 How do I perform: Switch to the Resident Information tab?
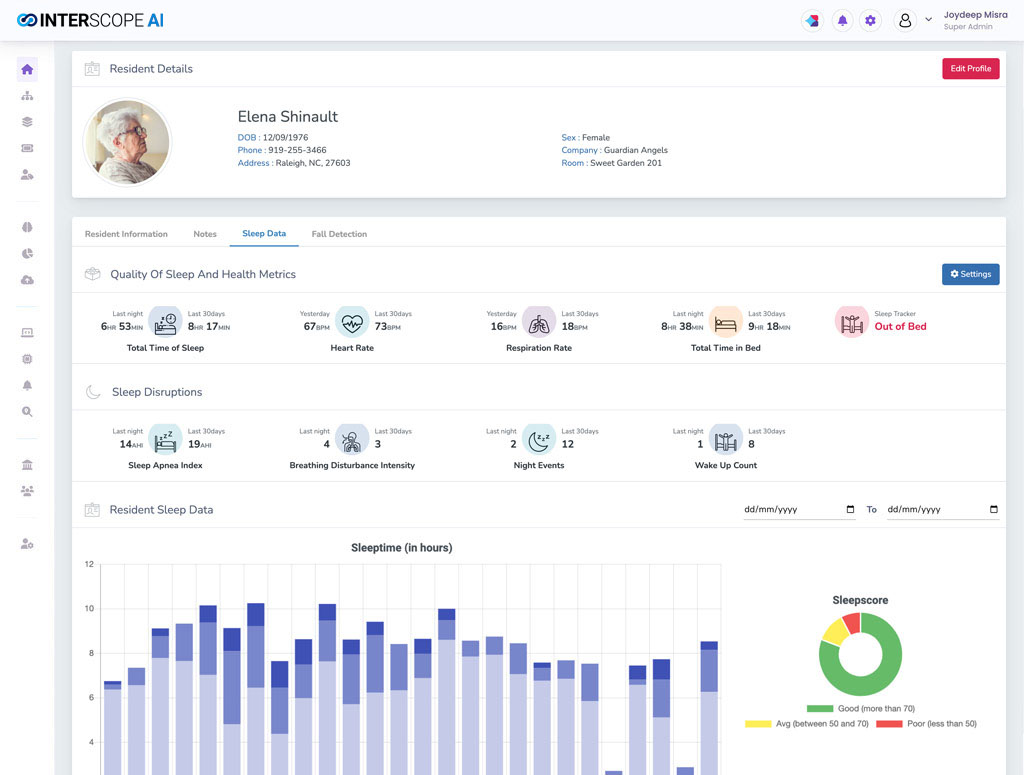[126, 234]
